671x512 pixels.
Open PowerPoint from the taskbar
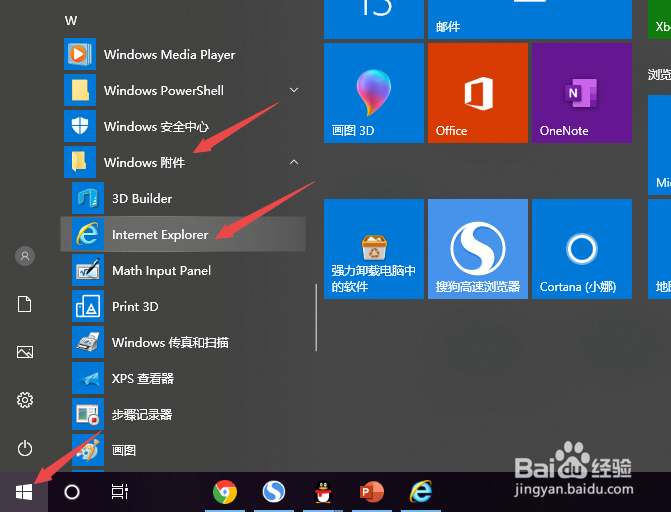(372, 492)
